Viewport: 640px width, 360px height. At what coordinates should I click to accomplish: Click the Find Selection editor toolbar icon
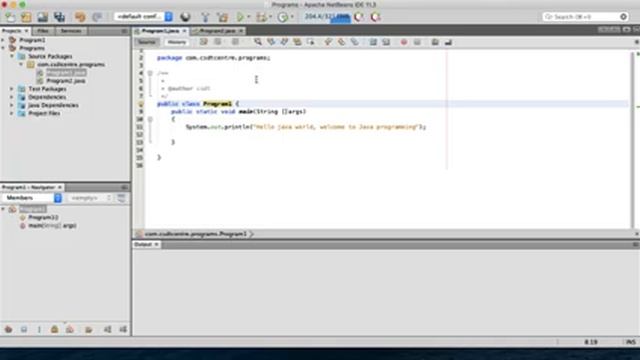(258, 42)
